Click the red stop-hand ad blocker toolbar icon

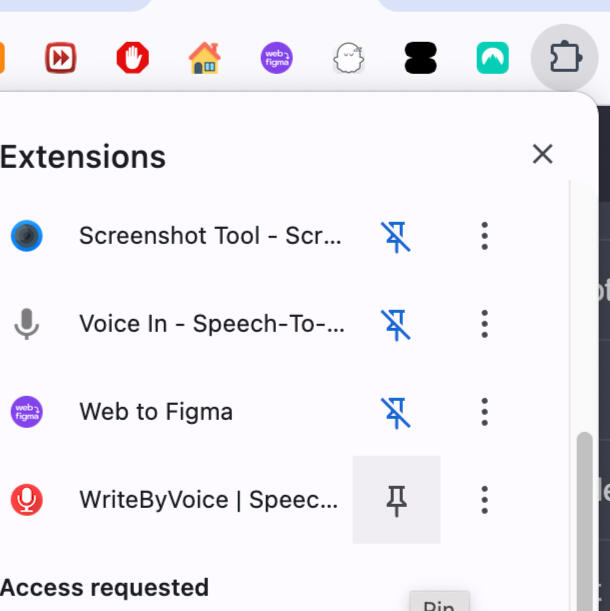point(132,59)
